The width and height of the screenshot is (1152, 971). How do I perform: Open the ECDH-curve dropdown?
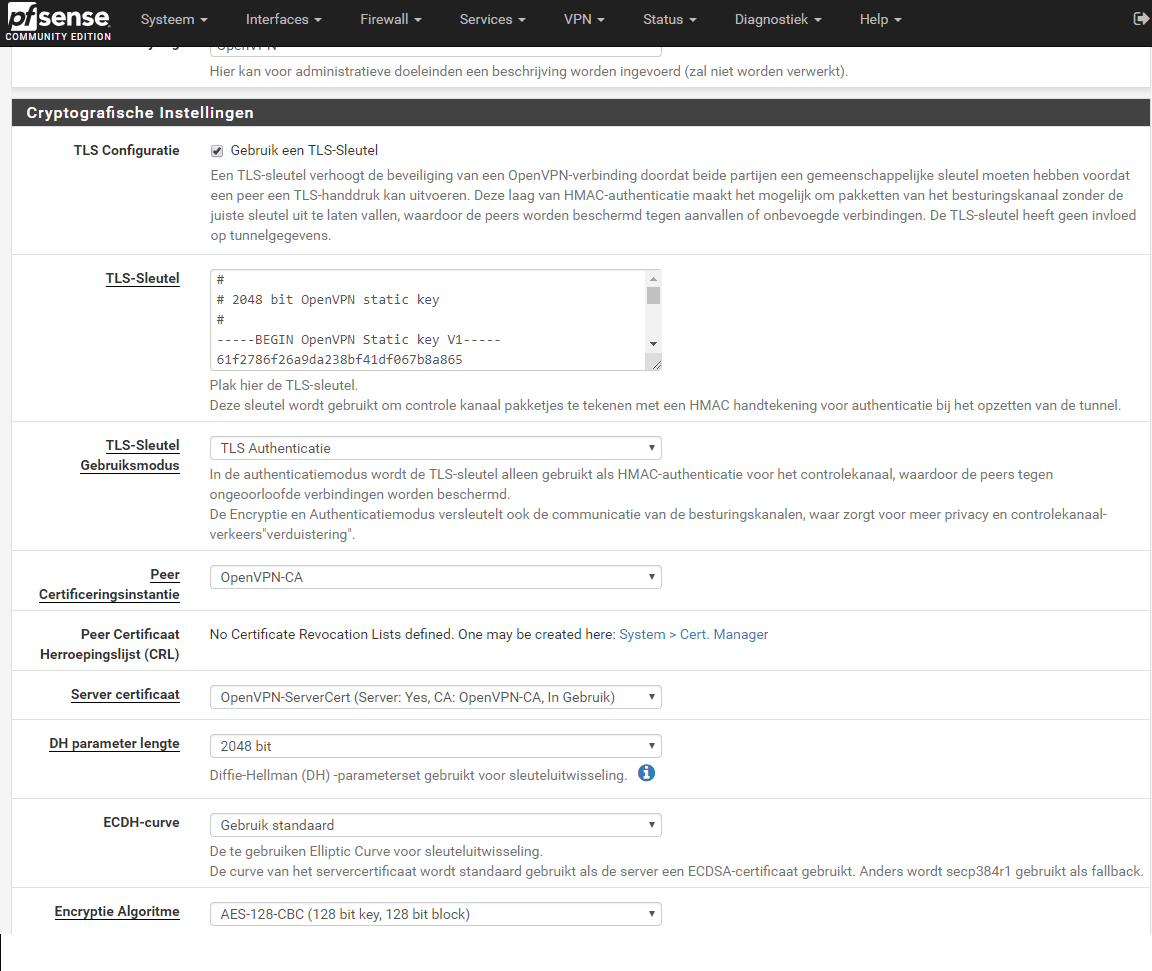point(436,826)
